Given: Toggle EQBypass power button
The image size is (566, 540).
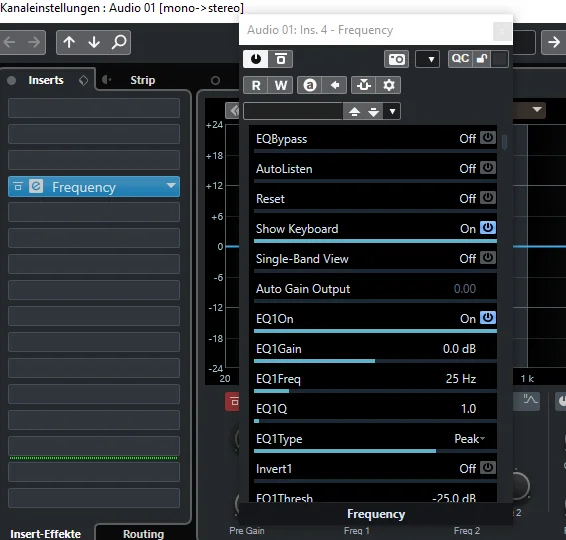Looking at the screenshot, I should [488, 138].
